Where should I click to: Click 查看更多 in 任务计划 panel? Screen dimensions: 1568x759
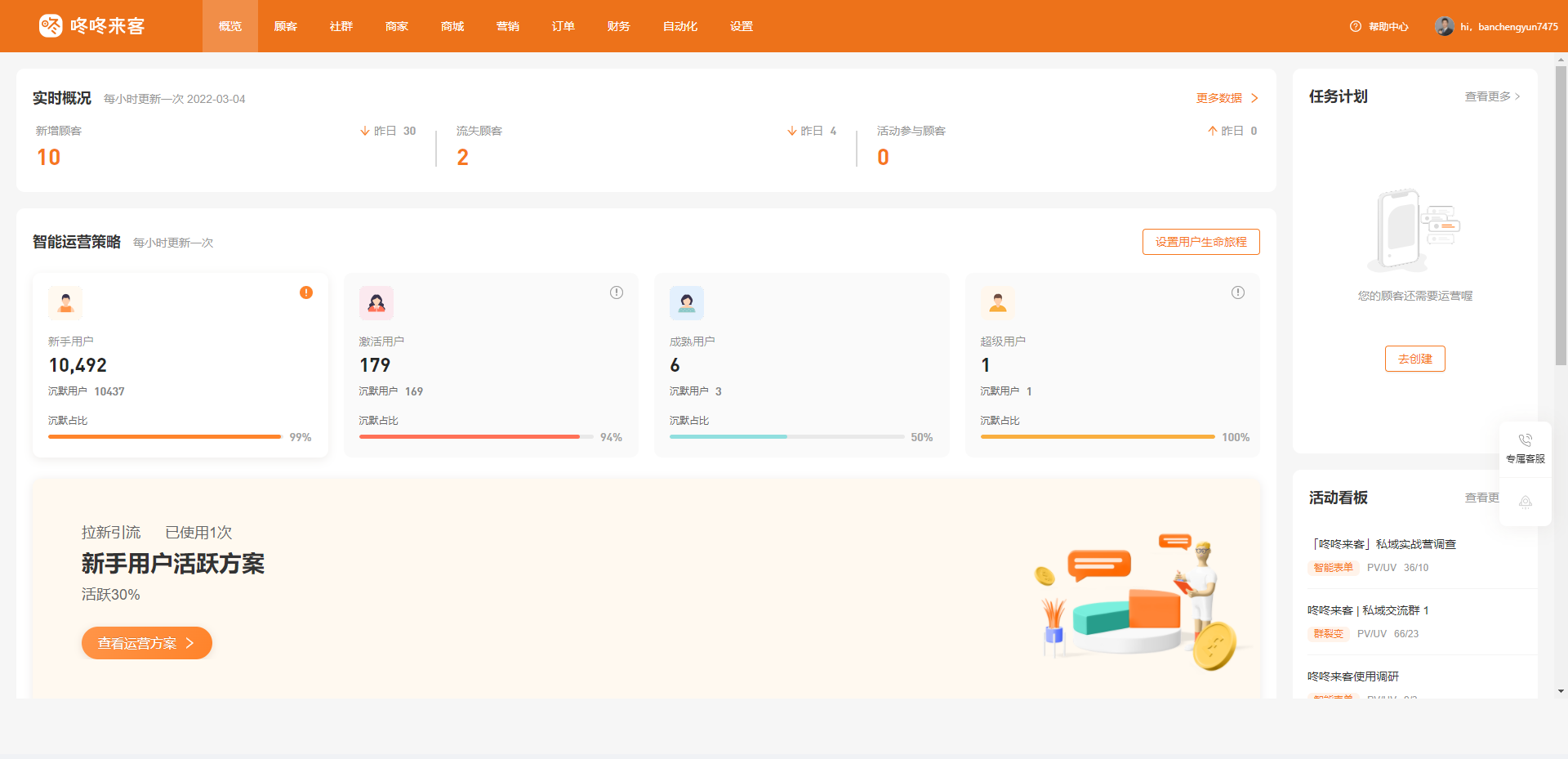click(x=1492, y=96)
